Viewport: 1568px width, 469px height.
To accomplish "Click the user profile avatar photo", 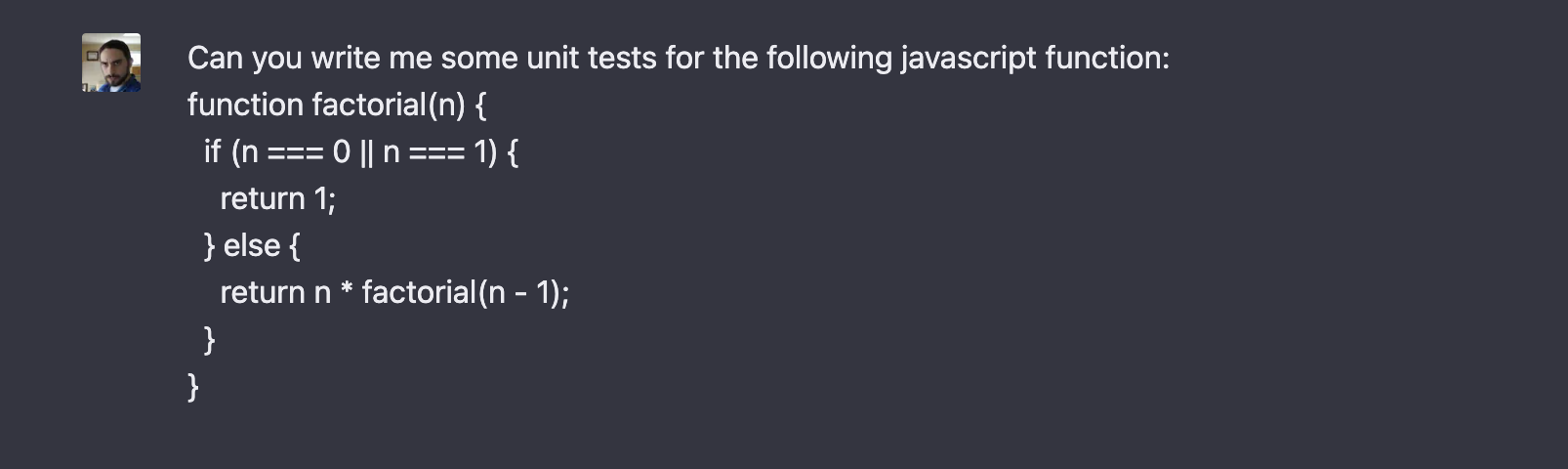I will (110, 63).
